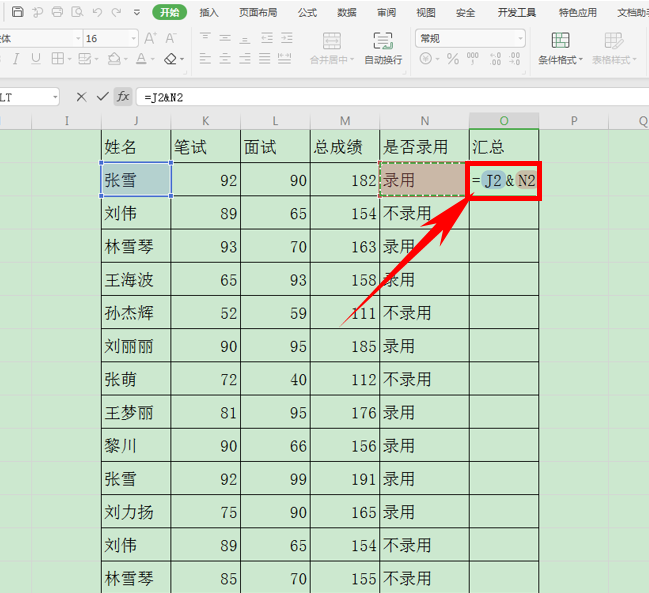Click the print icon in the quick toolbar
The height and width of the screenshot is (593, 649).
point(58,12)
